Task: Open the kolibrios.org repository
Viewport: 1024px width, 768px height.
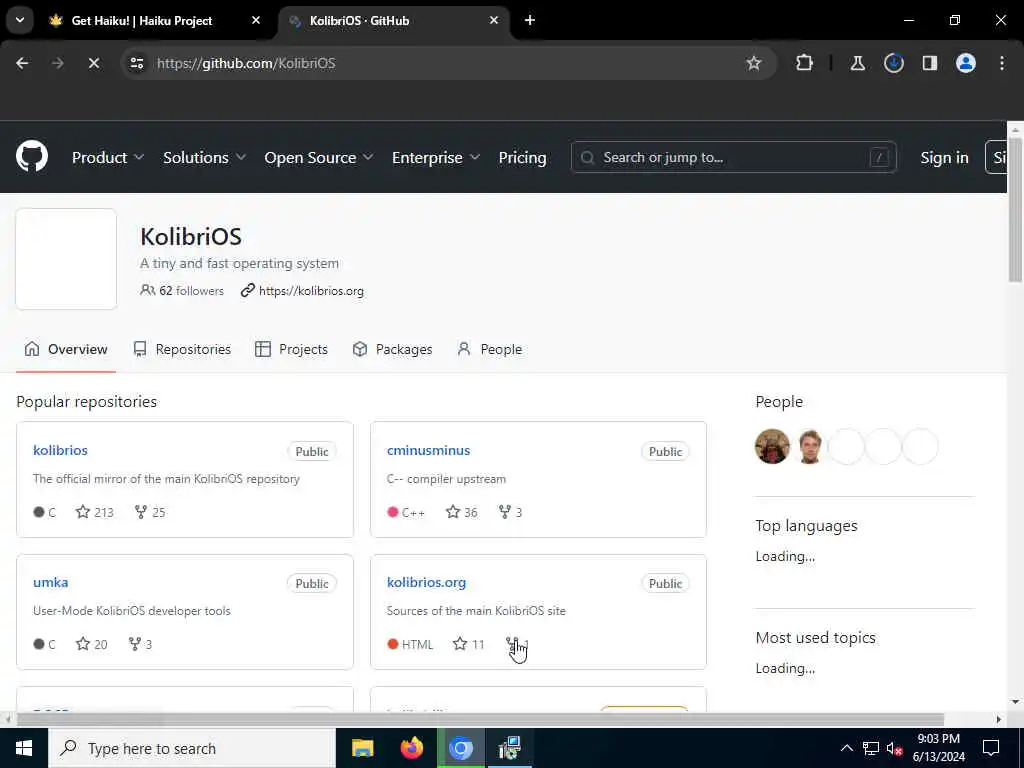Action: 426,582
